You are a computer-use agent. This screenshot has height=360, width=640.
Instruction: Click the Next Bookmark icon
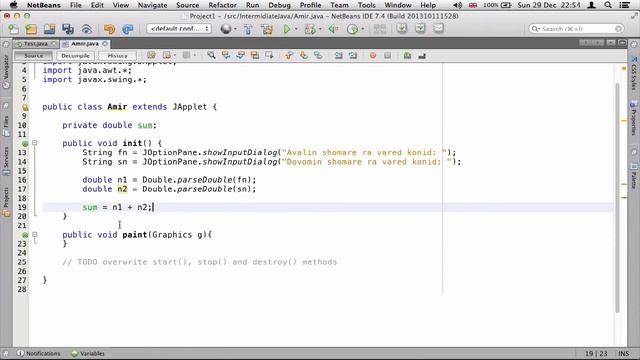pos(304,55)
